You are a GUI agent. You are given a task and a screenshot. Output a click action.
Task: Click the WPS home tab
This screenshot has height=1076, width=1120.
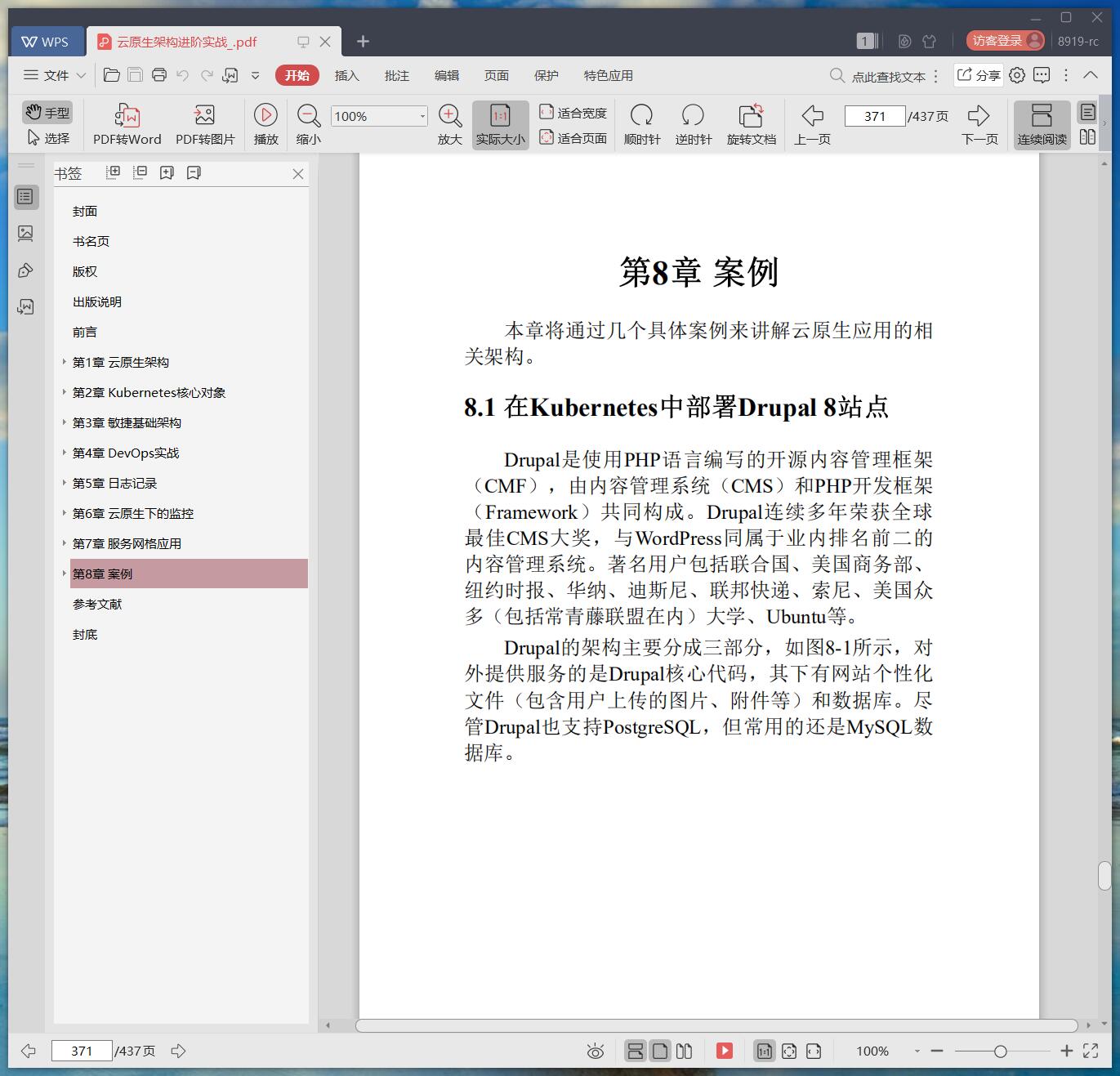point(46,41)
